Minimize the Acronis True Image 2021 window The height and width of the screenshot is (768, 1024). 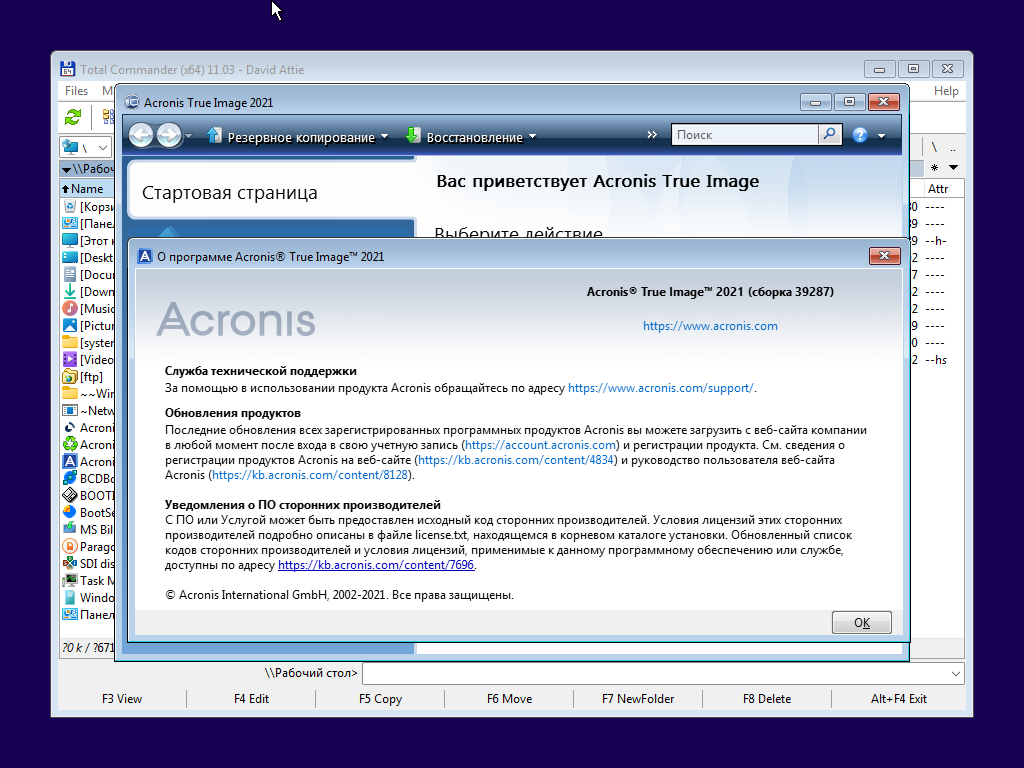[815, 102]
